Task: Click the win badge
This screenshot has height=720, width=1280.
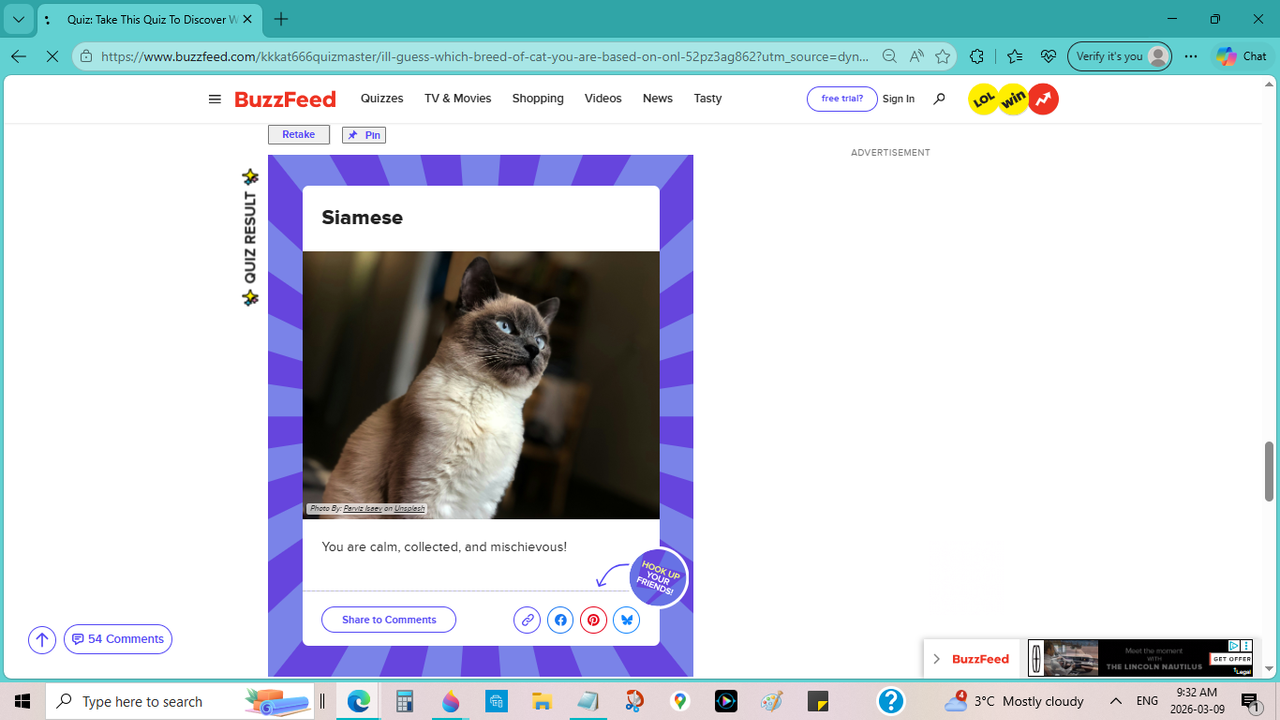Action: point(1013,99)
